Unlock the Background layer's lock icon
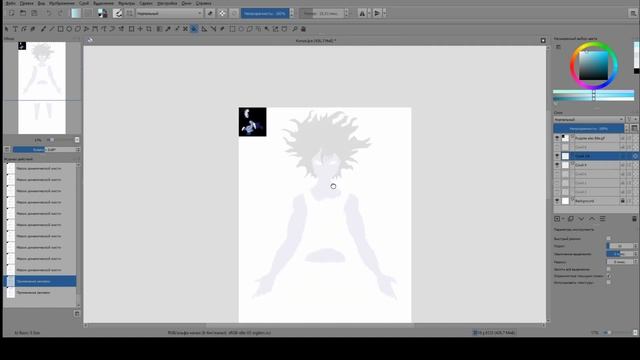640x360 pixels. (x=622, y=201)
